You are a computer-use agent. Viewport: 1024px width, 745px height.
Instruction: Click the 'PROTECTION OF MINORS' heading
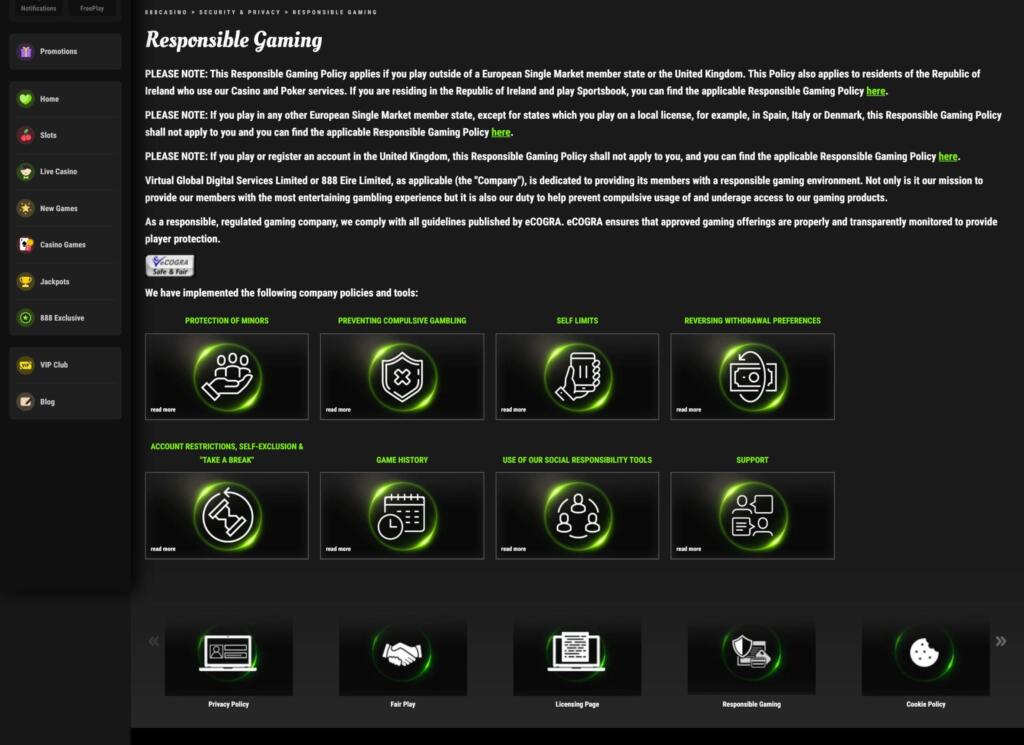tap(227, 321)
